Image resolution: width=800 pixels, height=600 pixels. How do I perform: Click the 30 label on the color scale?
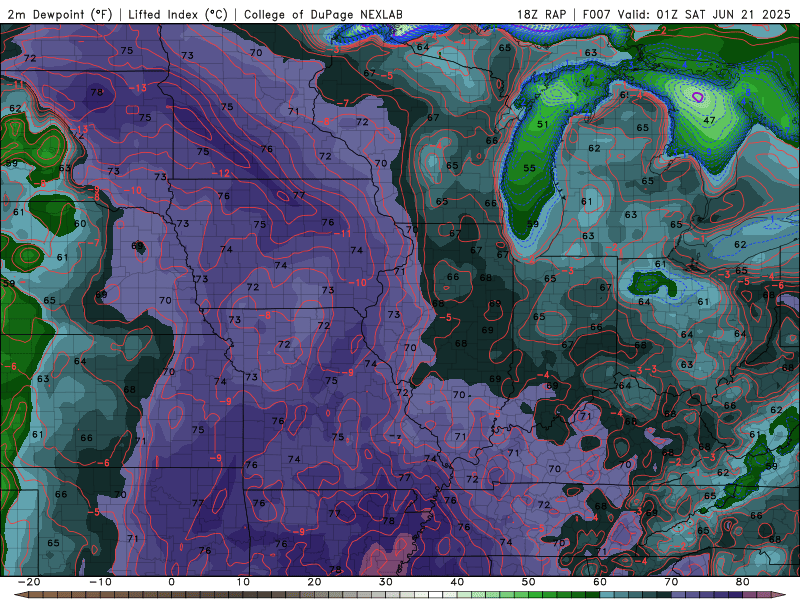pyautogui.click(x=386, y=582)
